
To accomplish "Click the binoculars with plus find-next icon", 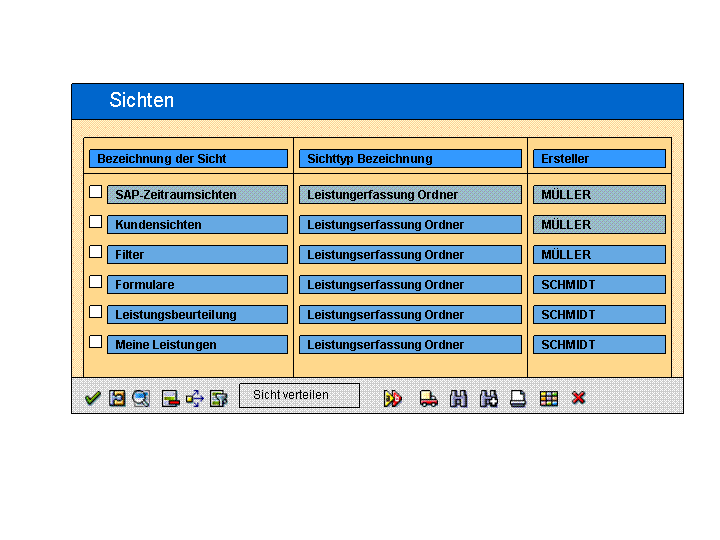I will pos(489,398).
